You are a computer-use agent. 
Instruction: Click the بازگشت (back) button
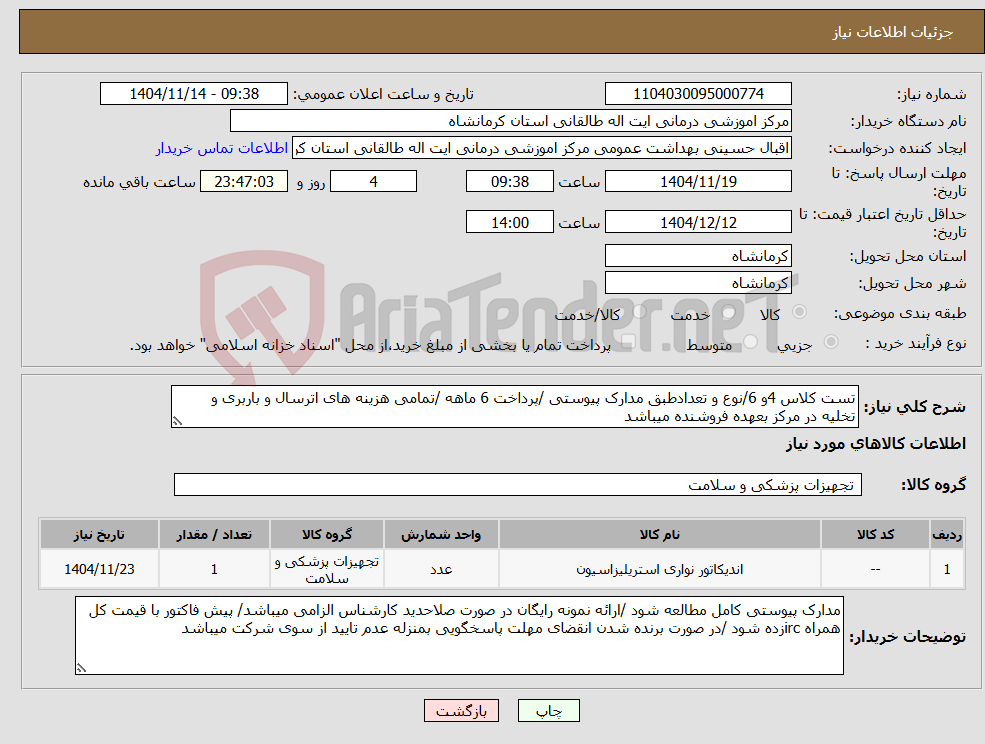[x=461, y=711]
